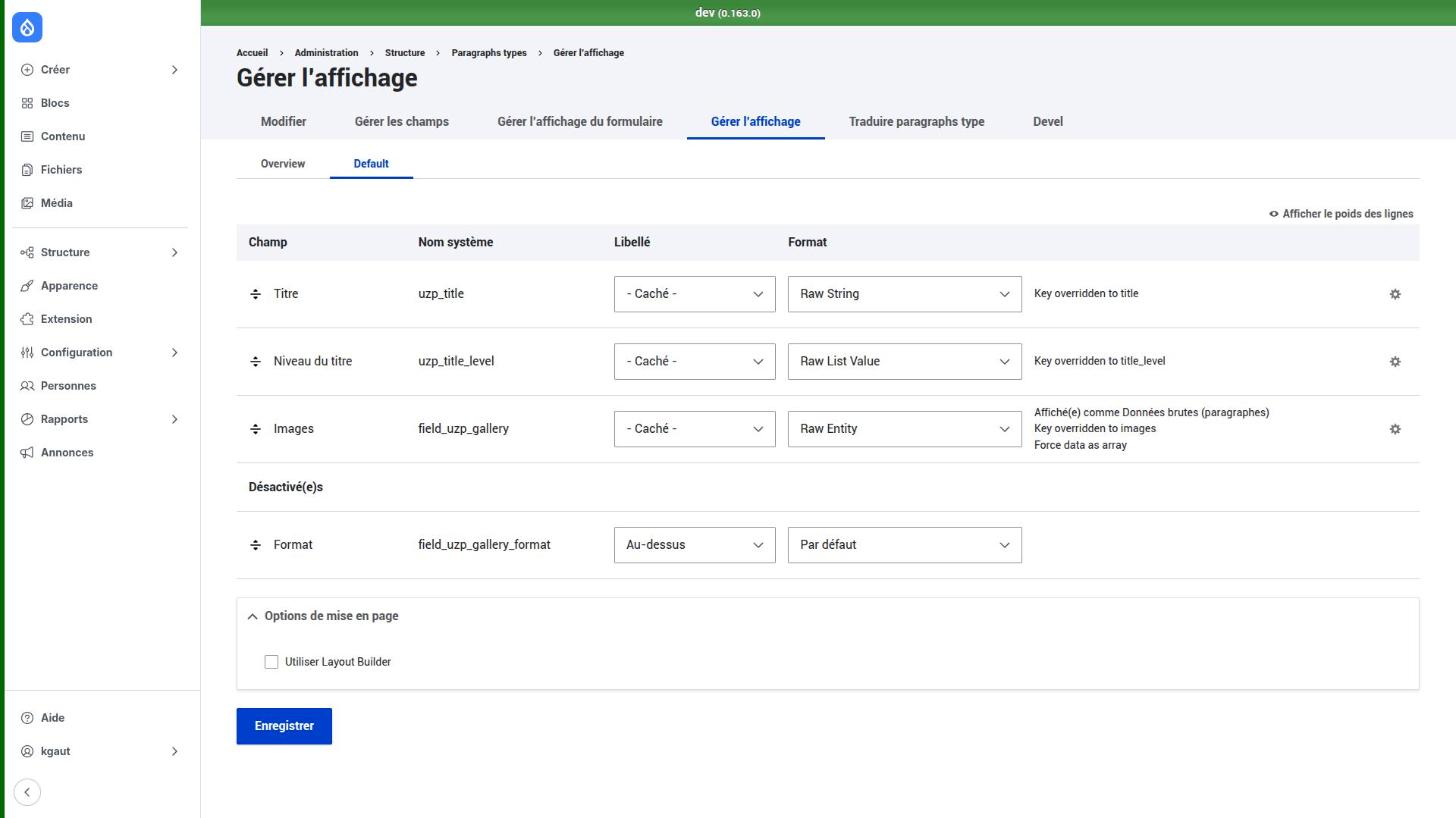
Task: Open settings gear for Niveau du titre row
Action: pos(1395,361)
